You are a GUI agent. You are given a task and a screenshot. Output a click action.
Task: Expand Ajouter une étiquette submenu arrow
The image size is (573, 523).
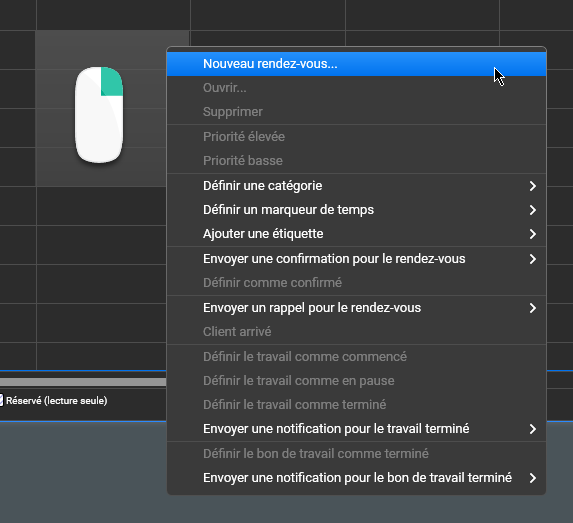point(533,234)
